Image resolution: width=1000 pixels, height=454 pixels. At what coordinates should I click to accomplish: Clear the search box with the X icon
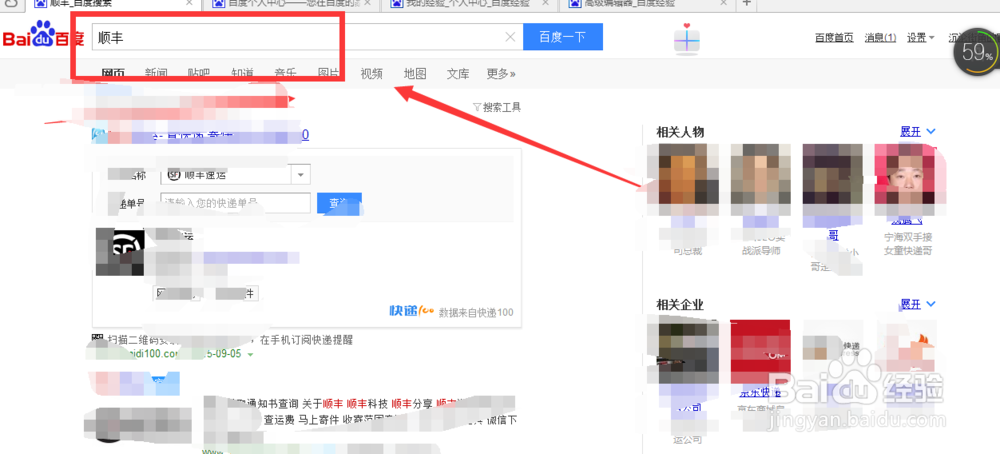pos(510,37)
